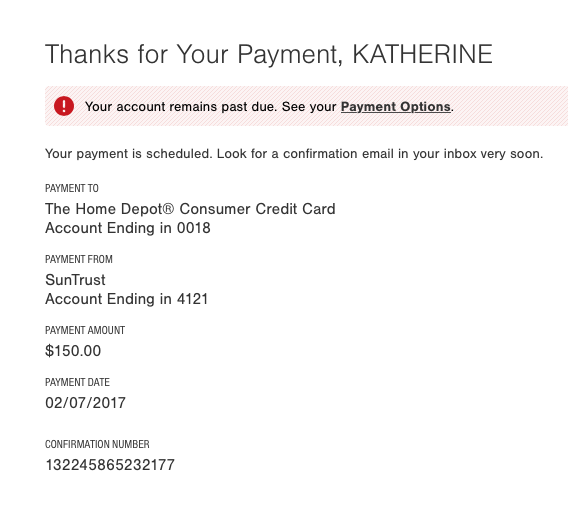Click the PAYMENT DATE label
The width and height of the screenshot is (568, 505).
point(77,382)
